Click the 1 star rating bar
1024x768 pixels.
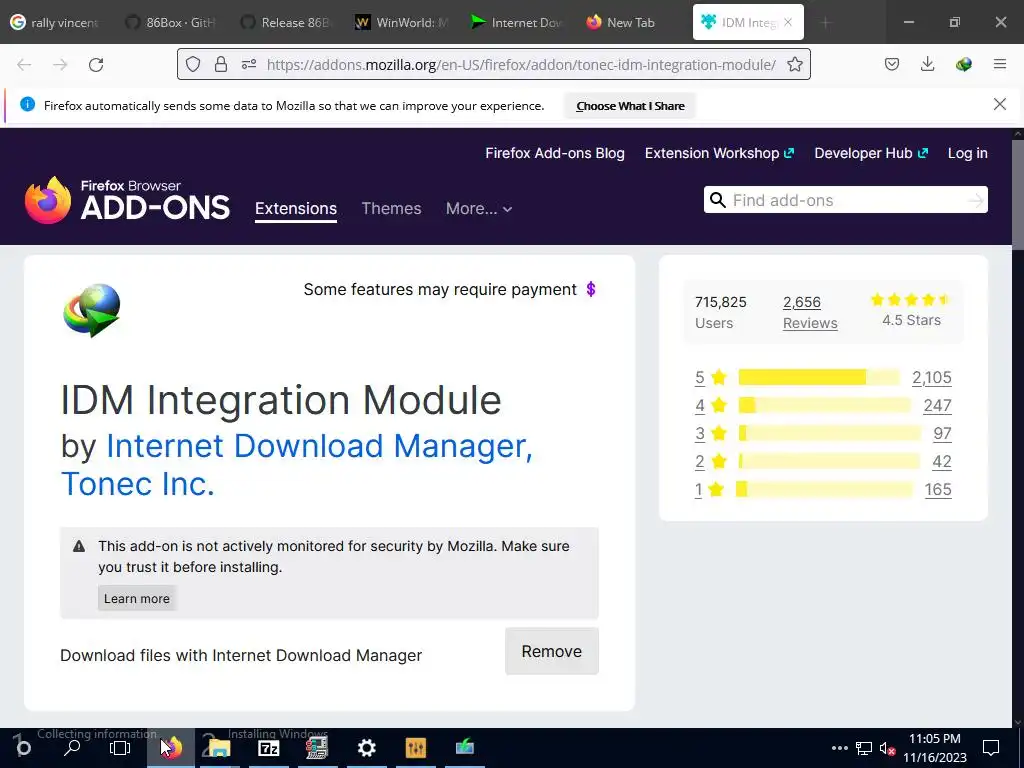coord(824,489)
